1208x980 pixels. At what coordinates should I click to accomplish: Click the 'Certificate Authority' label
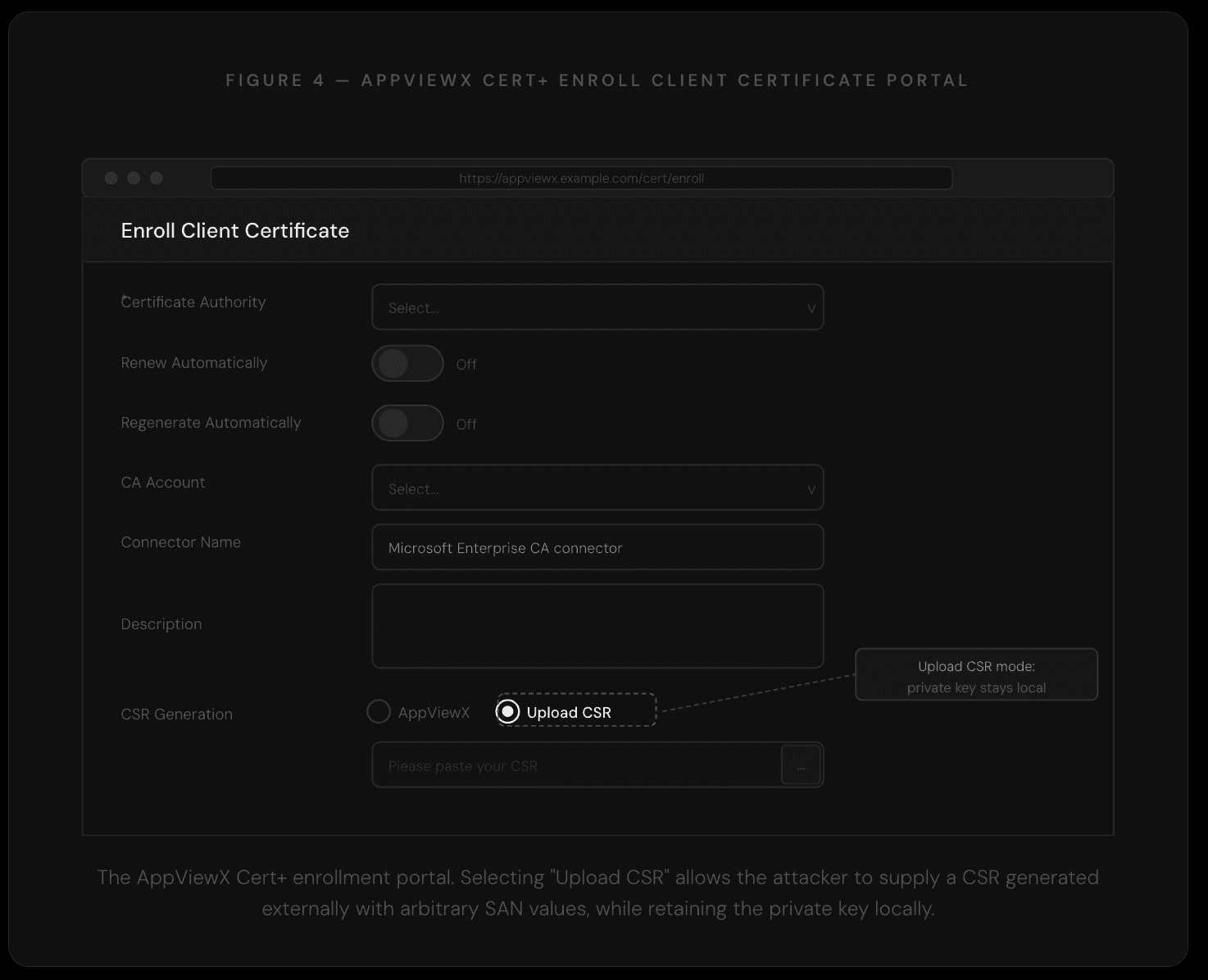click(193, 302)
